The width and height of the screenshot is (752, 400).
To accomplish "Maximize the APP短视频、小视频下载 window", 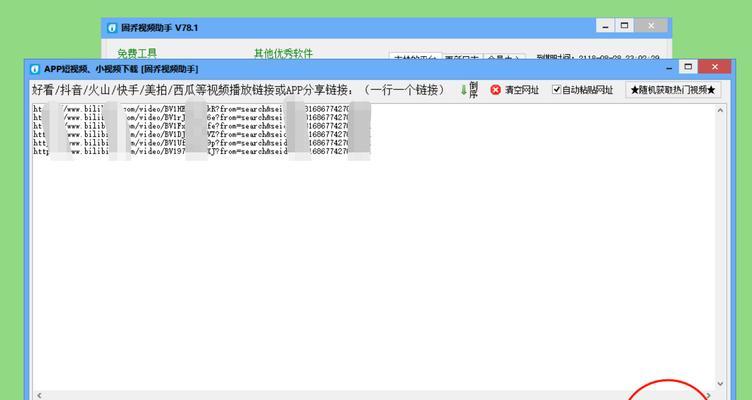I will click(x=688, y=67).
